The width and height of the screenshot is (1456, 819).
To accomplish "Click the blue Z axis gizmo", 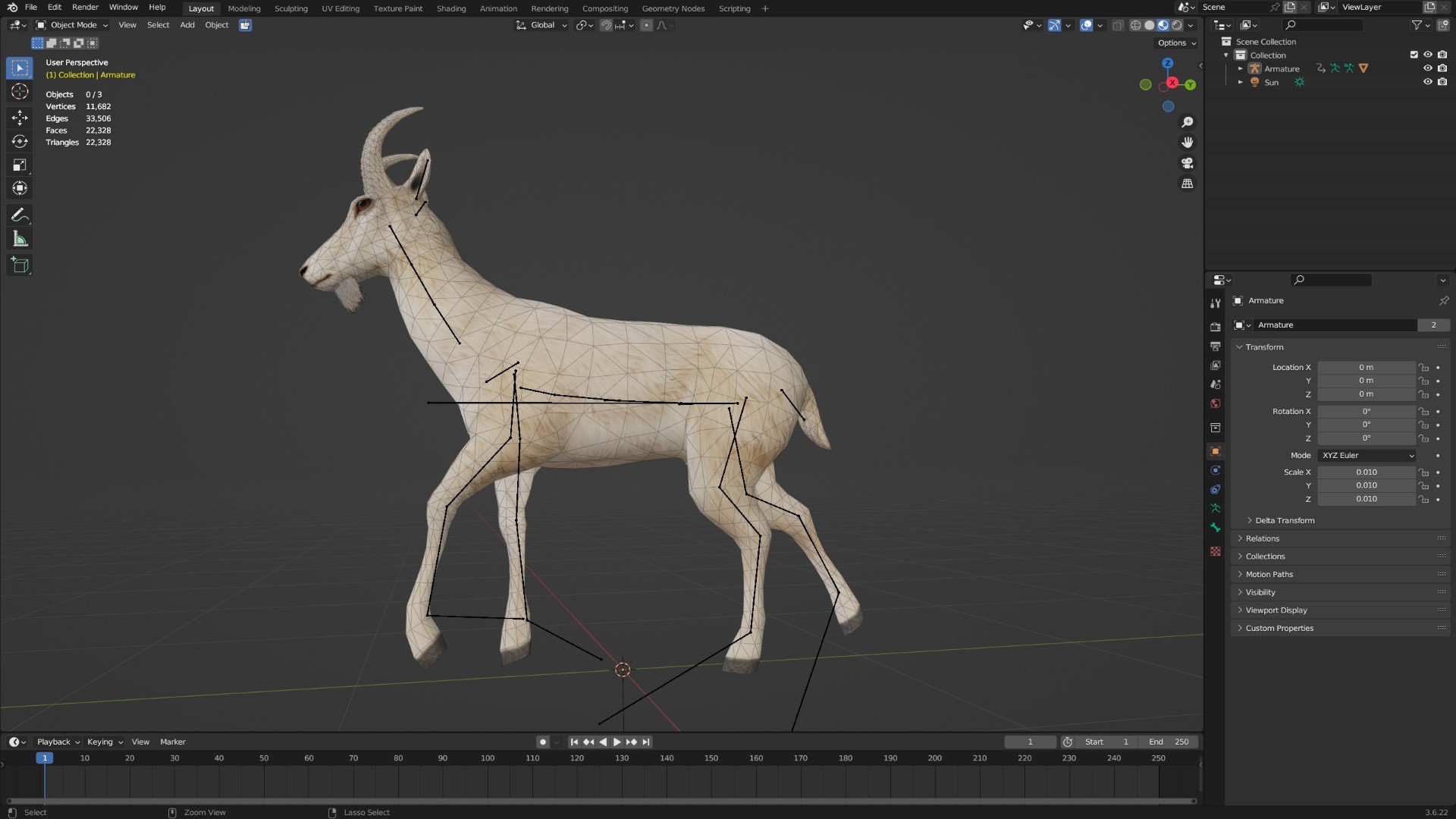I will coord(1168,64).
